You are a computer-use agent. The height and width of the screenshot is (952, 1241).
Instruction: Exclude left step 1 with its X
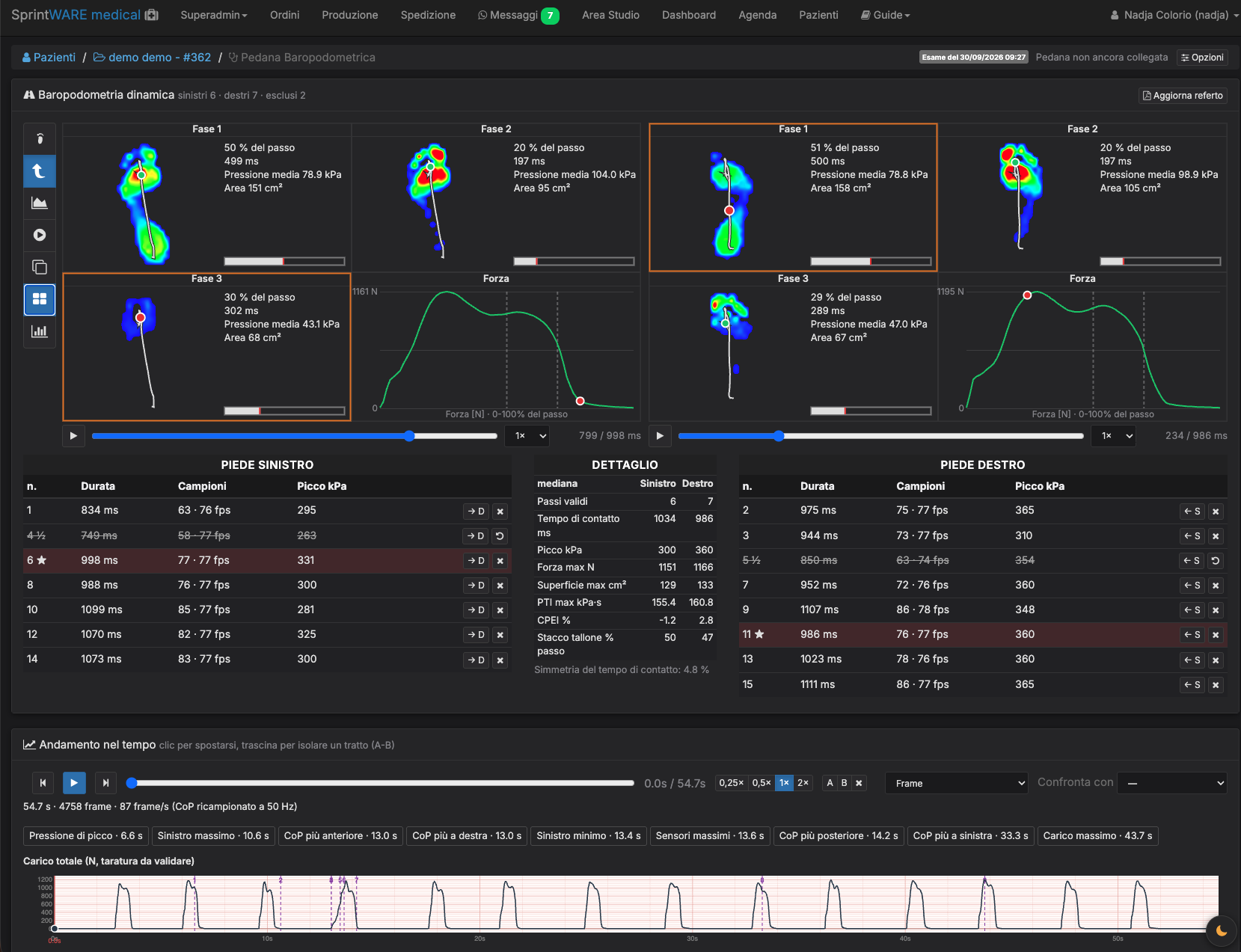tap(500, 512)
